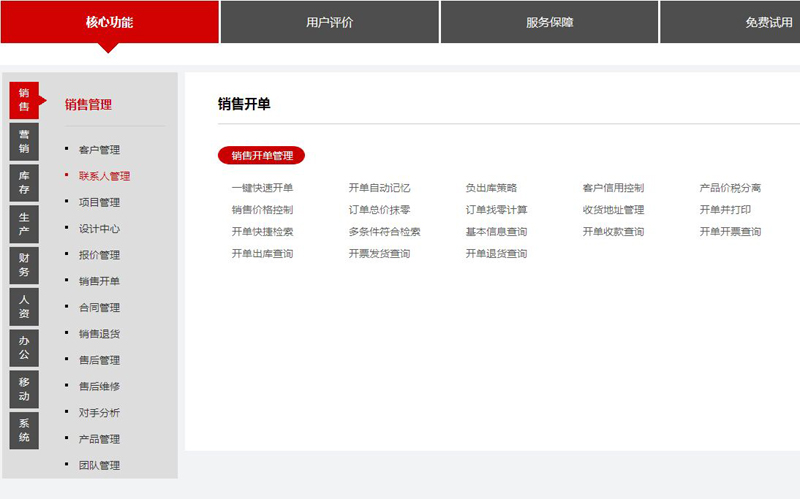
Task: Select the 销售 sidebar category block
Action: [24, 100]
